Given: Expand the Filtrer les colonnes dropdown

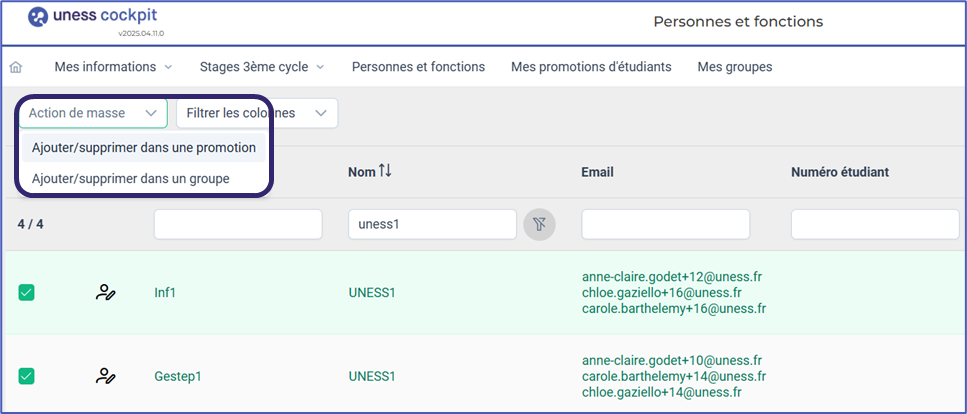Looking at the screenshot, I should coord(257,113).
